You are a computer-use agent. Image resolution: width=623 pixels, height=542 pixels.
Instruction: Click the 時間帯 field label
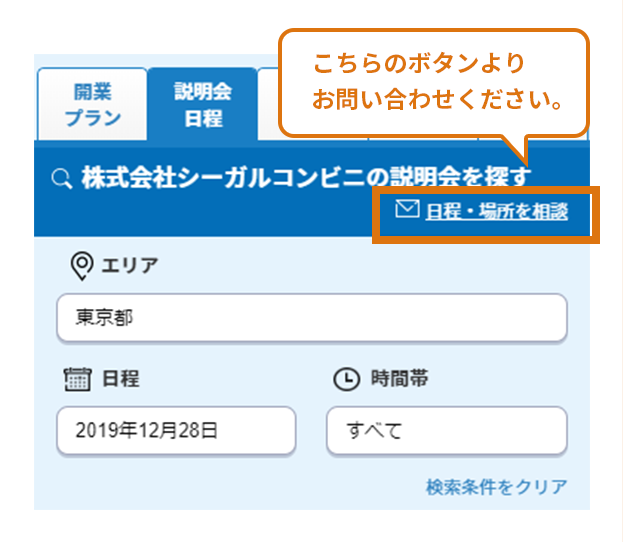[x=400, y=379]
